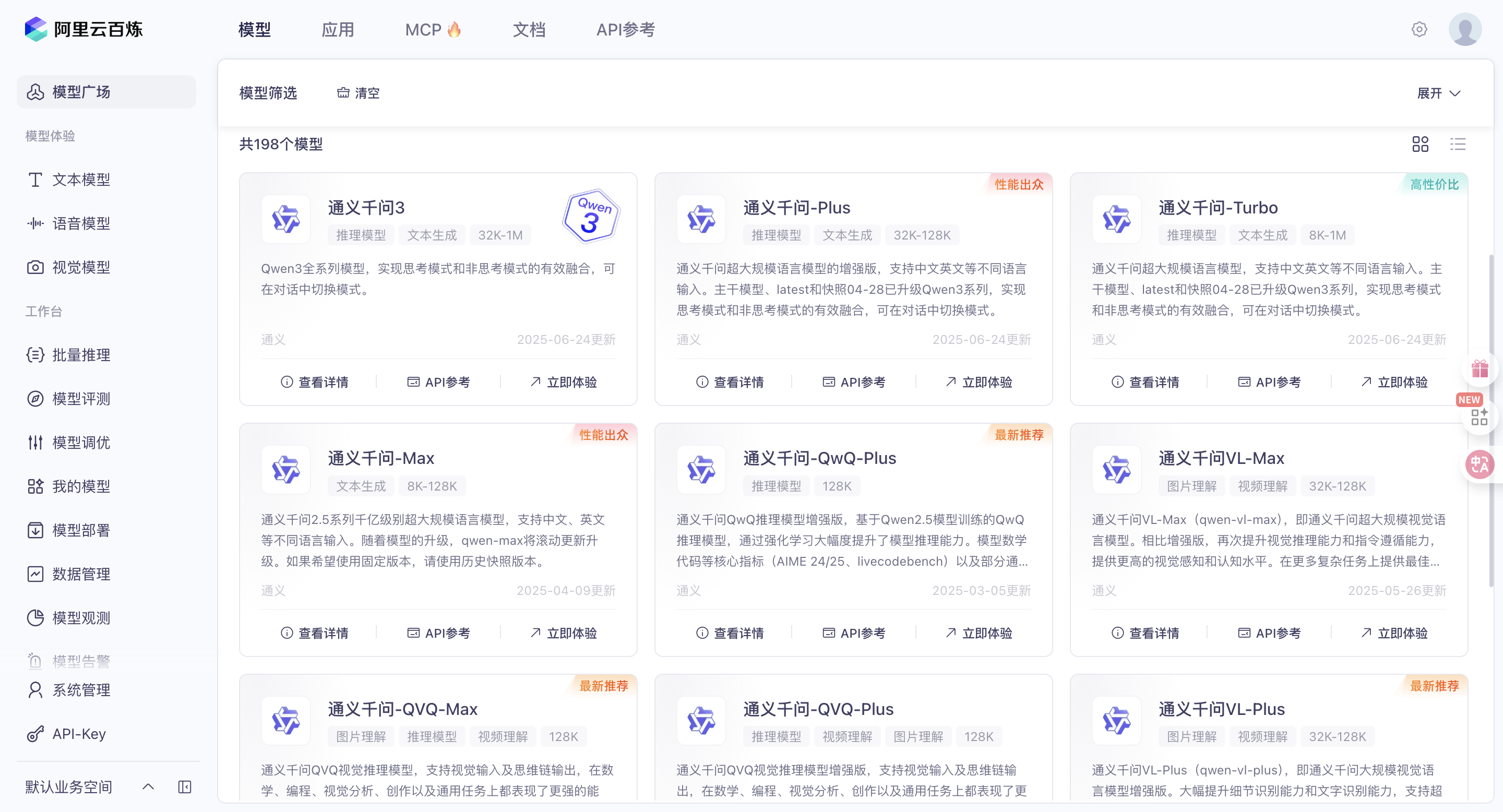Open the user avatar profile menu
The width and height of the screenshot is (1503, 812).
(x=1464, y=29)
